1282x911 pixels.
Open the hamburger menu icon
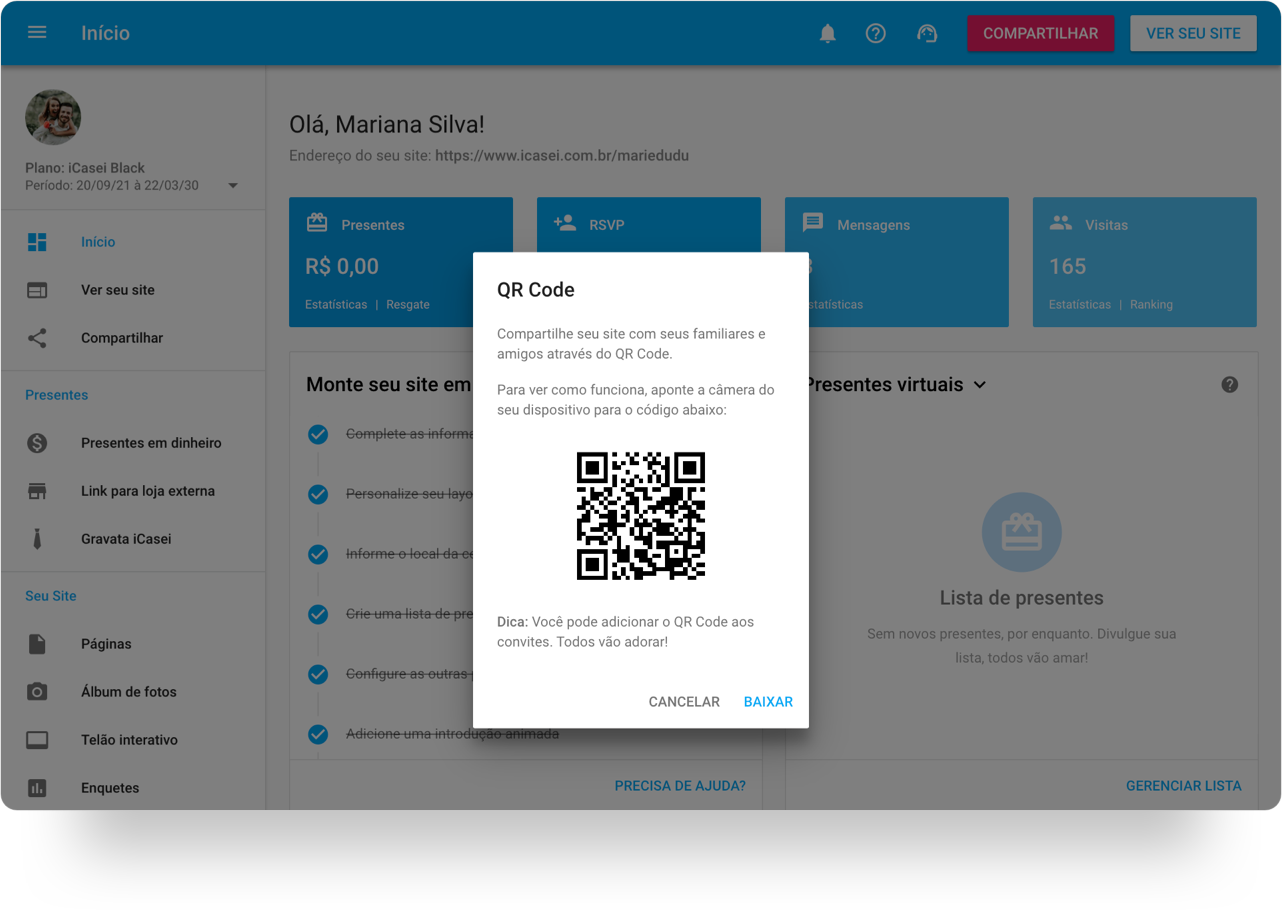(37, 33)
